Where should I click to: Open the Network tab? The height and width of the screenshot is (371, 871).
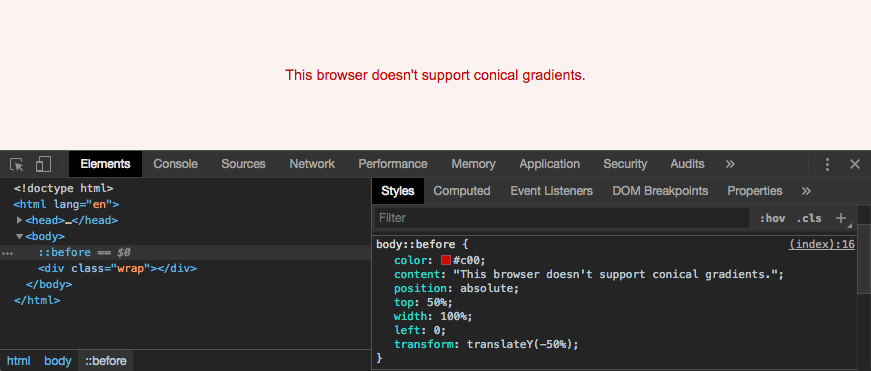tap(312, 164)
